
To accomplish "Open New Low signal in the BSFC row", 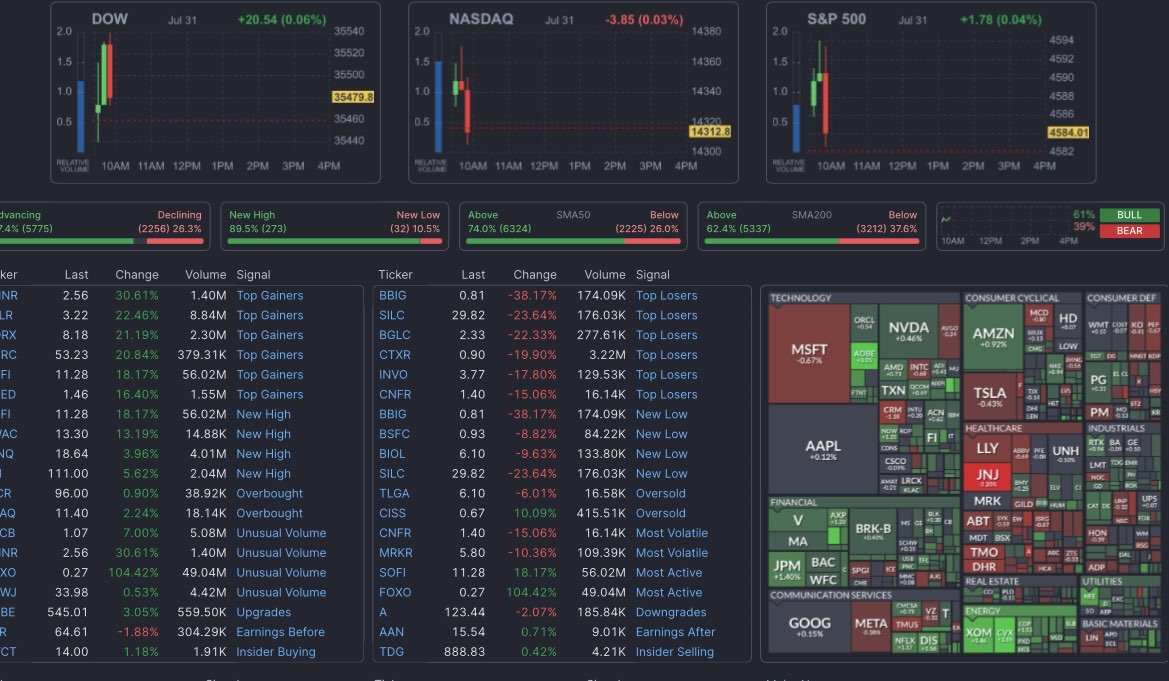I will 661,434.
